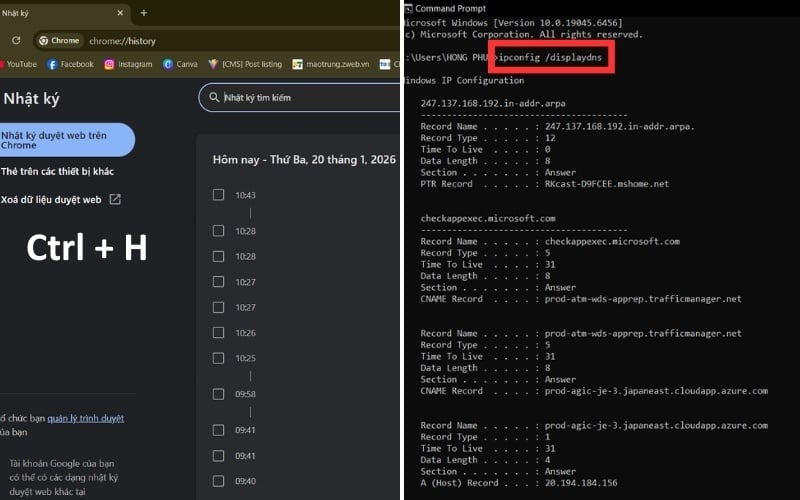
Task: Click the ipconfig /displaydns command text
Action: (550, 57)
